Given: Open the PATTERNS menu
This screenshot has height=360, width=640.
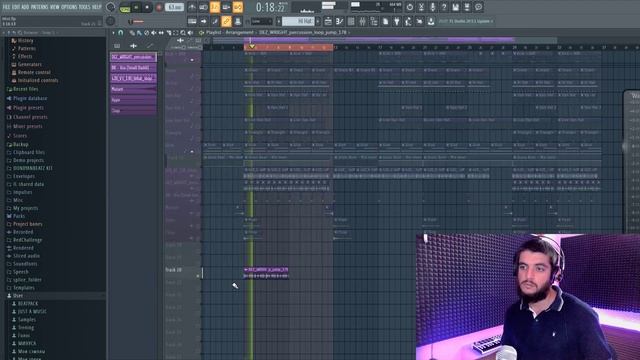Looking at the screenshot, I should click(x=40, y=7).
